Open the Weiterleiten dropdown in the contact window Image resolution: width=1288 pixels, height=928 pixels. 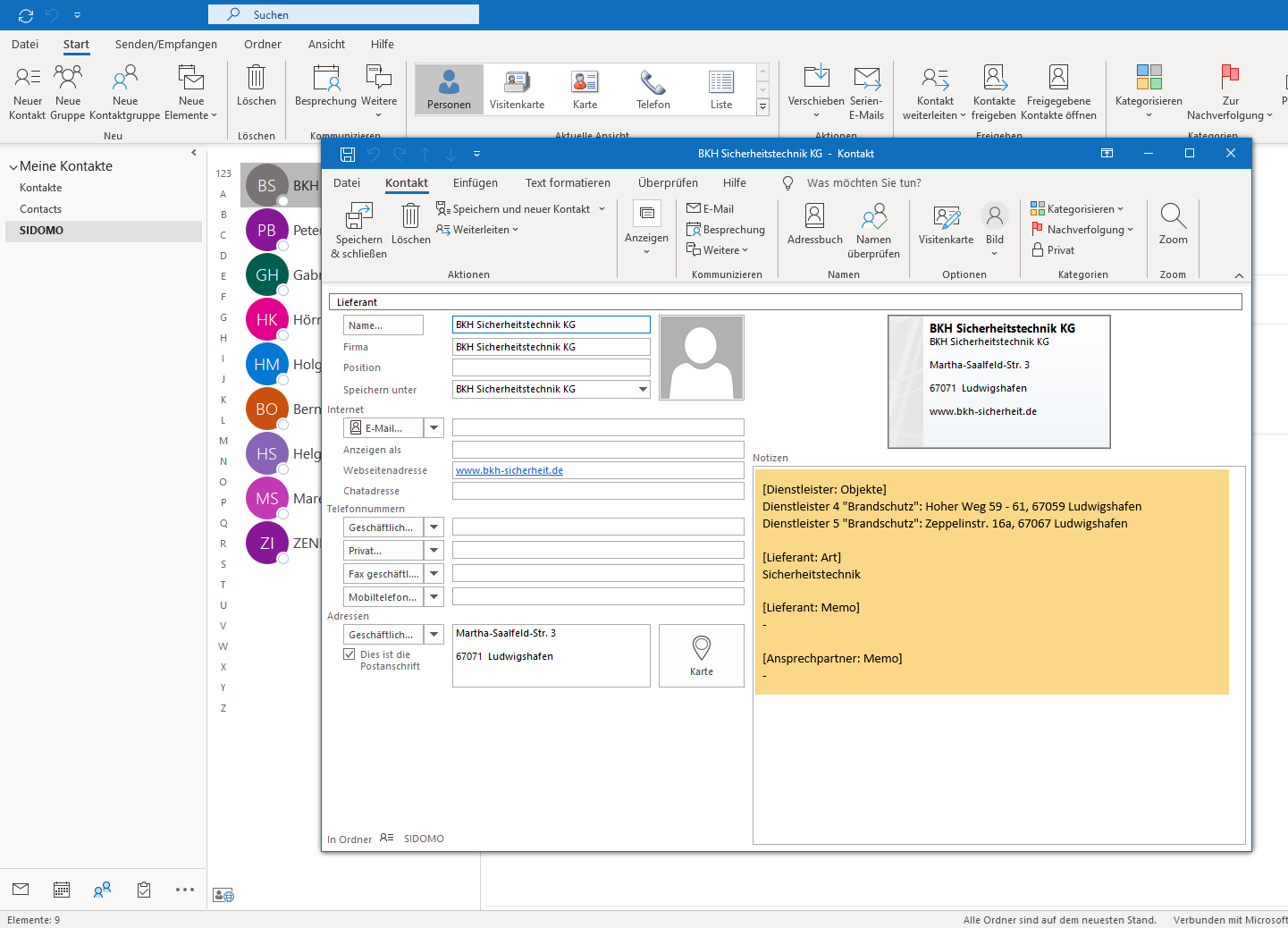pyautogui.click(x=477, y=230)
